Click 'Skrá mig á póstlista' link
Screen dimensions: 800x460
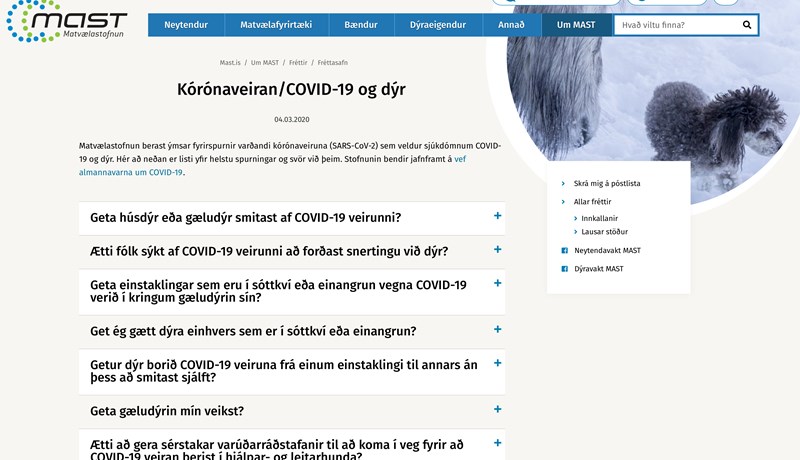pos(607,184)
